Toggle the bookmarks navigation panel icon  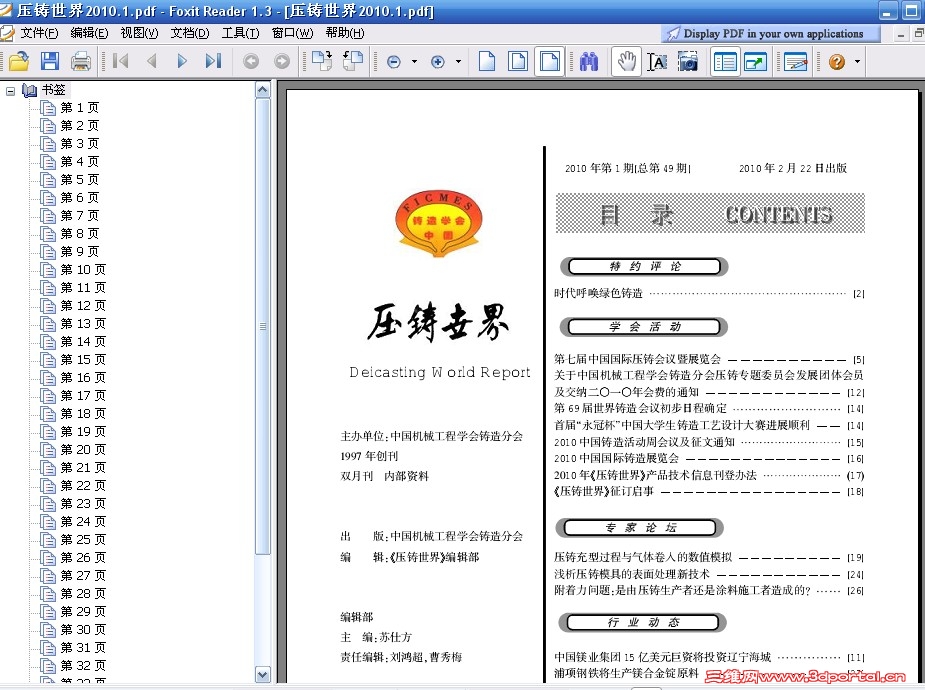tap(725, 61)
